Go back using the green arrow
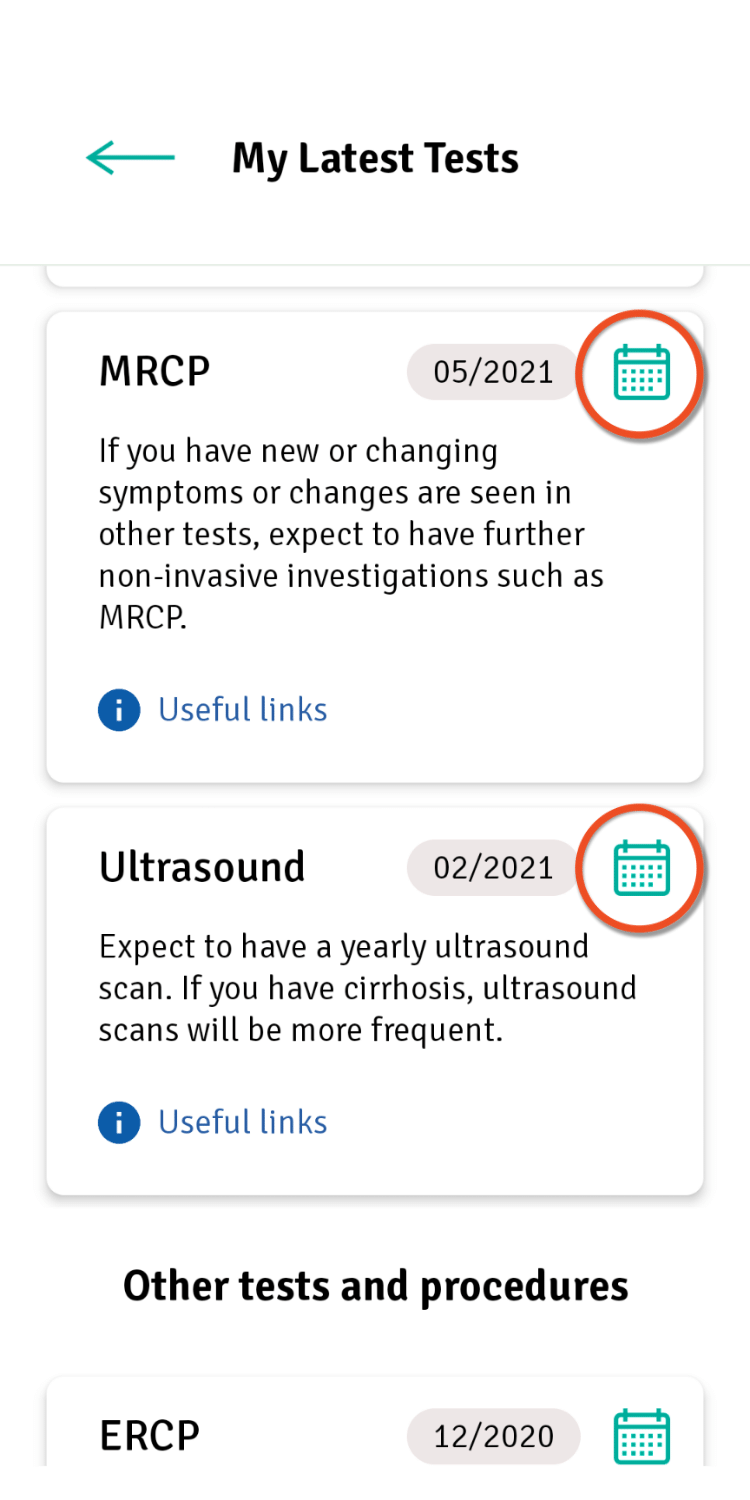Screen dimensions: 750x1500 [x=130, y=158]
